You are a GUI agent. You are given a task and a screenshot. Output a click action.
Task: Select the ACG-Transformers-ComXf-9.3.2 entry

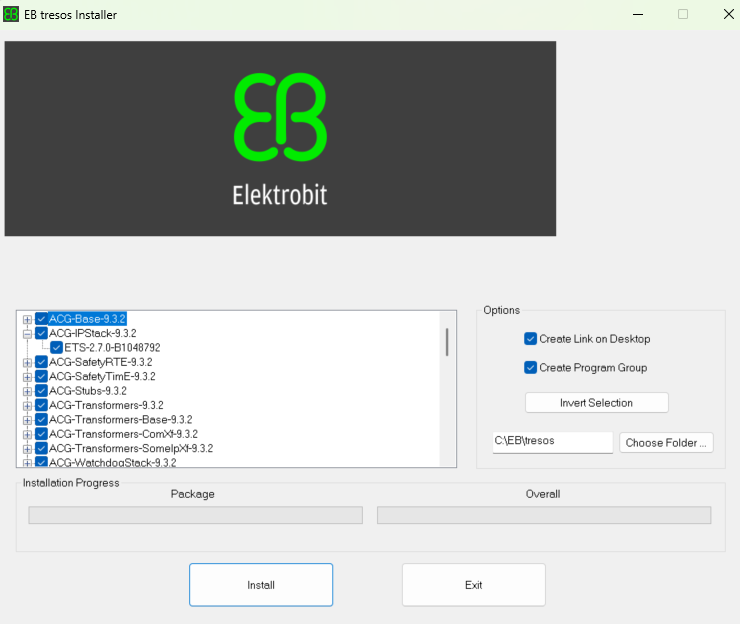(123, 434)
